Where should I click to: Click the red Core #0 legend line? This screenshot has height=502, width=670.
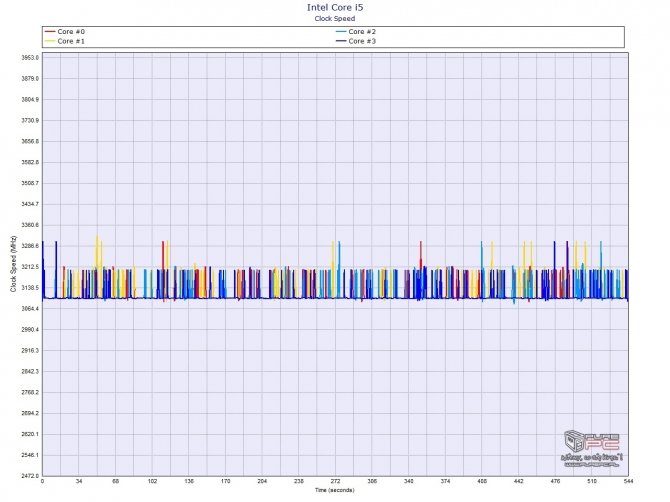(x=50, y=32)
